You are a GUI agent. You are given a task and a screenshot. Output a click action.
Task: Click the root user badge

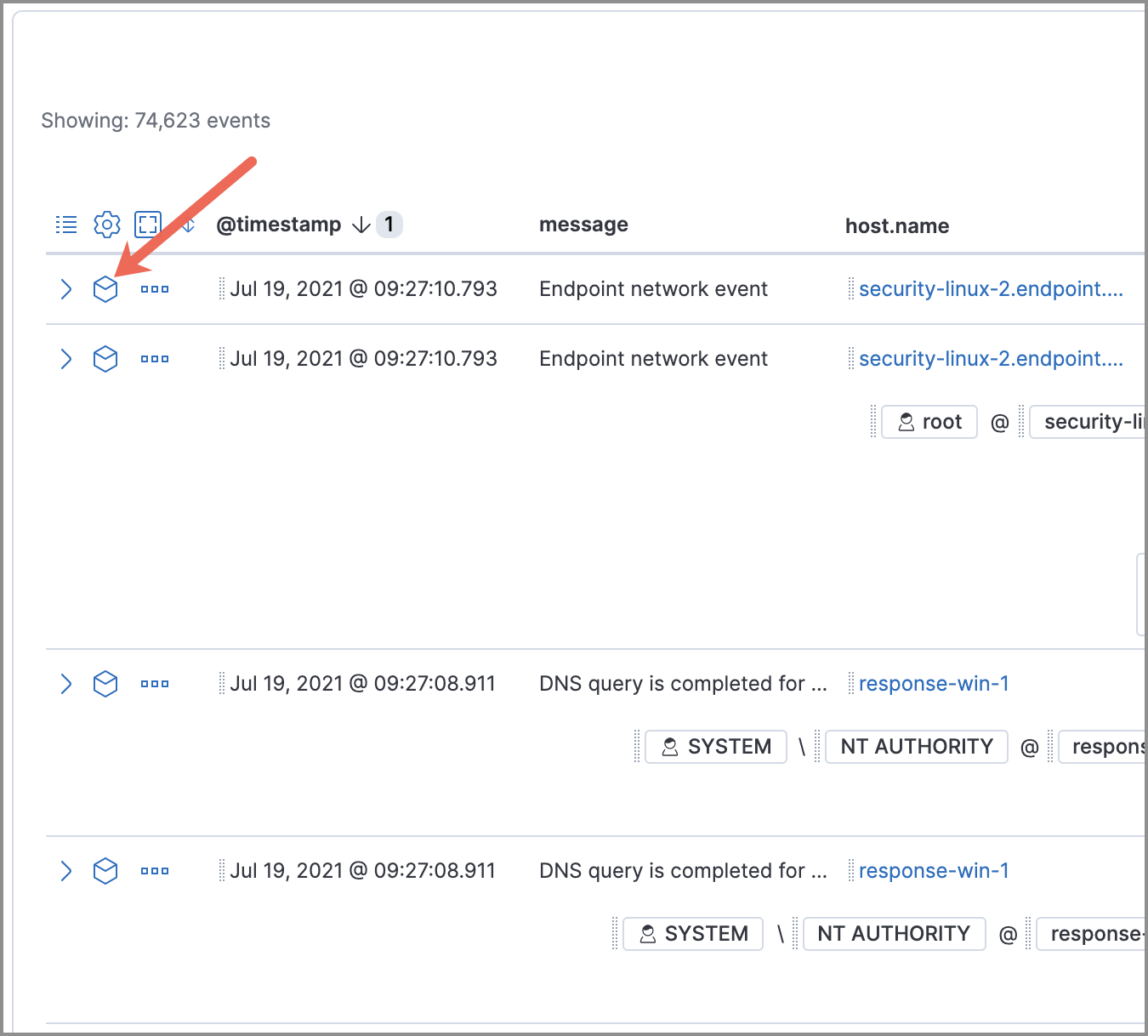click(929, 421)
